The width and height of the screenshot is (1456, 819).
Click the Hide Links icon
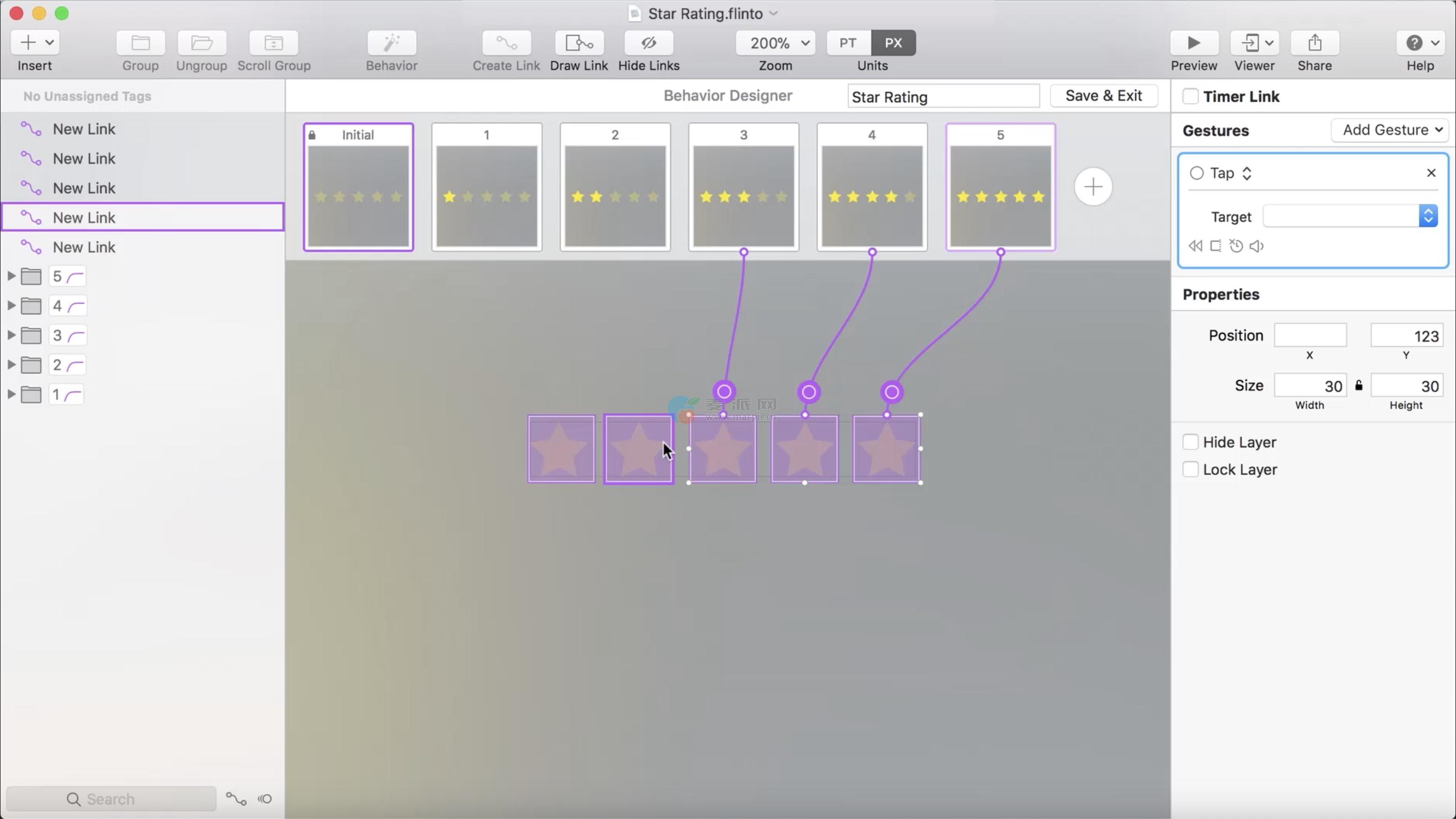[648, 43]
